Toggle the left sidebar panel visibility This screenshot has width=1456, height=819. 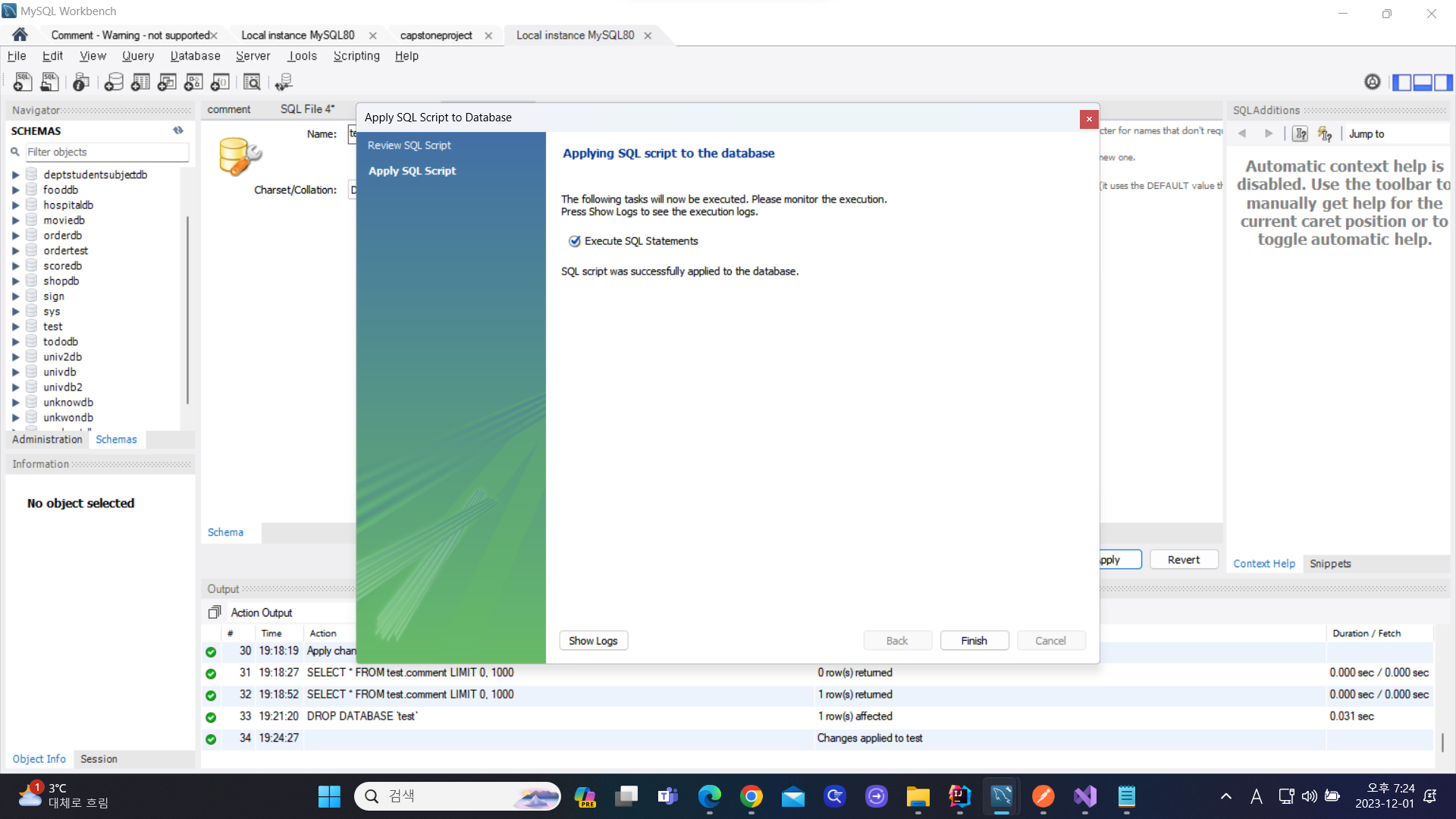pyautogui.click(x=1401, y=82)
